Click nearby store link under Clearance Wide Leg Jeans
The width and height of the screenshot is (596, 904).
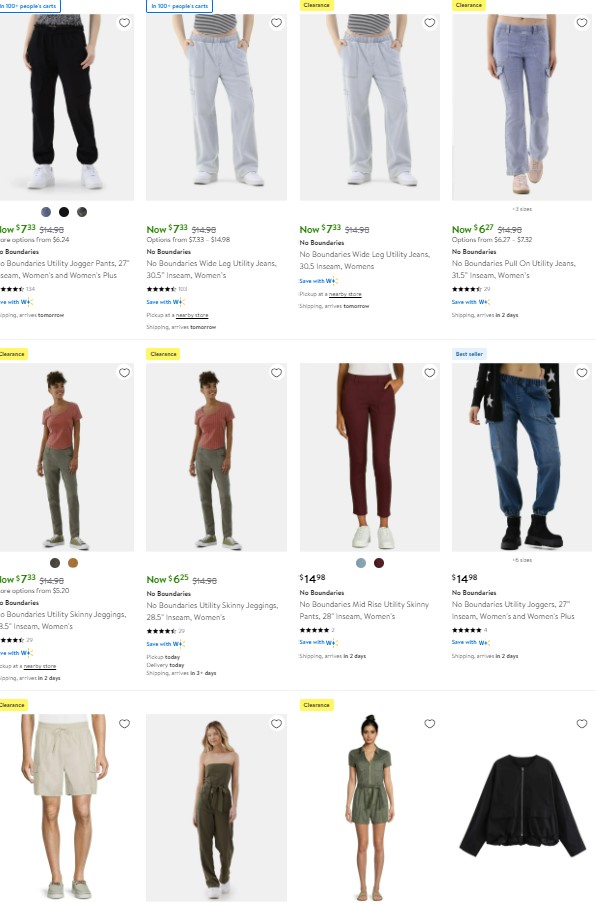[x=345, y=294]
